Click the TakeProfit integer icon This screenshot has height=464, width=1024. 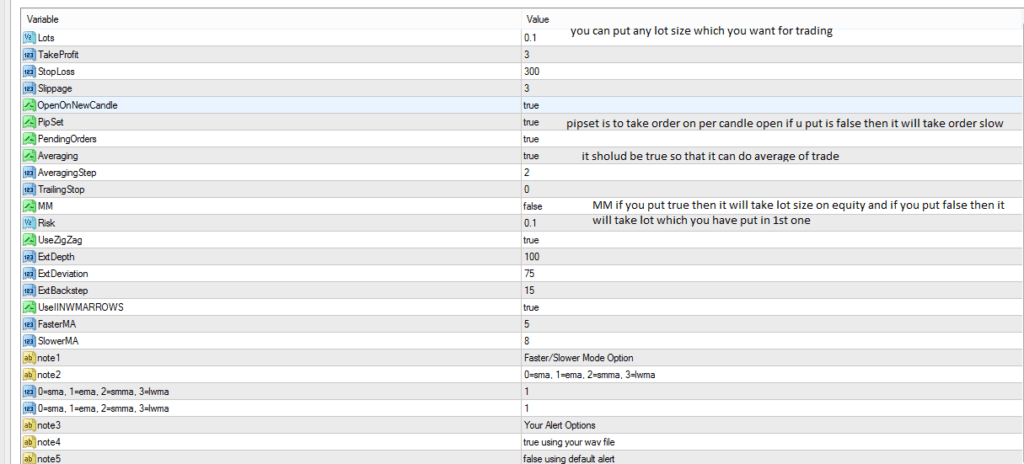click(27, 54)
